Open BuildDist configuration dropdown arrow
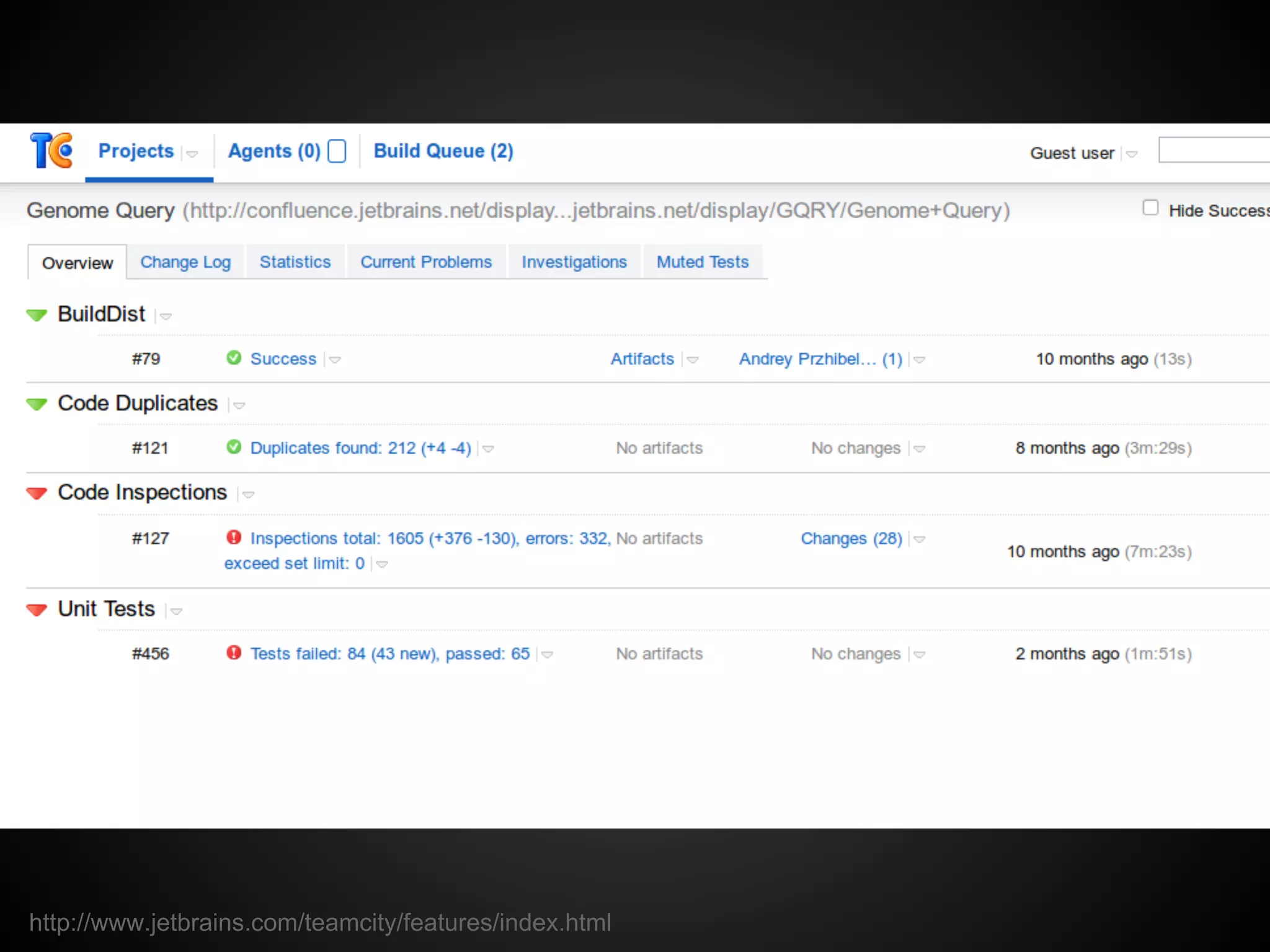This screenshot has width=1270, height=952. coord(166,317)
